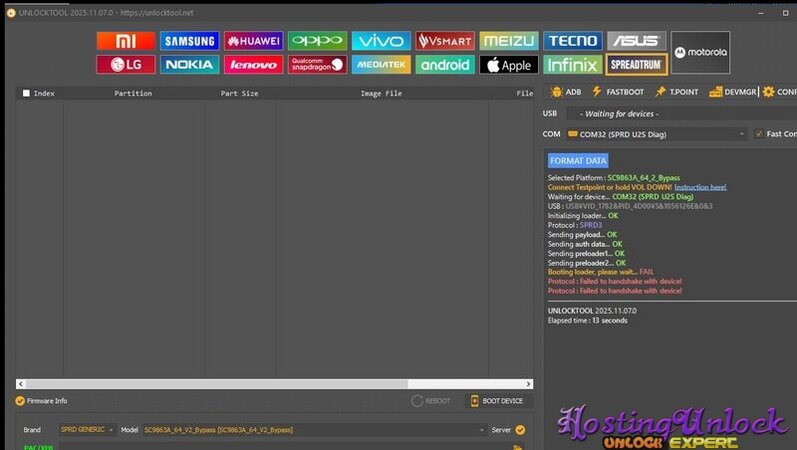Open the Qualcomm Snapdragon section
Viewport: 797px width, 450px height.
click(317, 65)
